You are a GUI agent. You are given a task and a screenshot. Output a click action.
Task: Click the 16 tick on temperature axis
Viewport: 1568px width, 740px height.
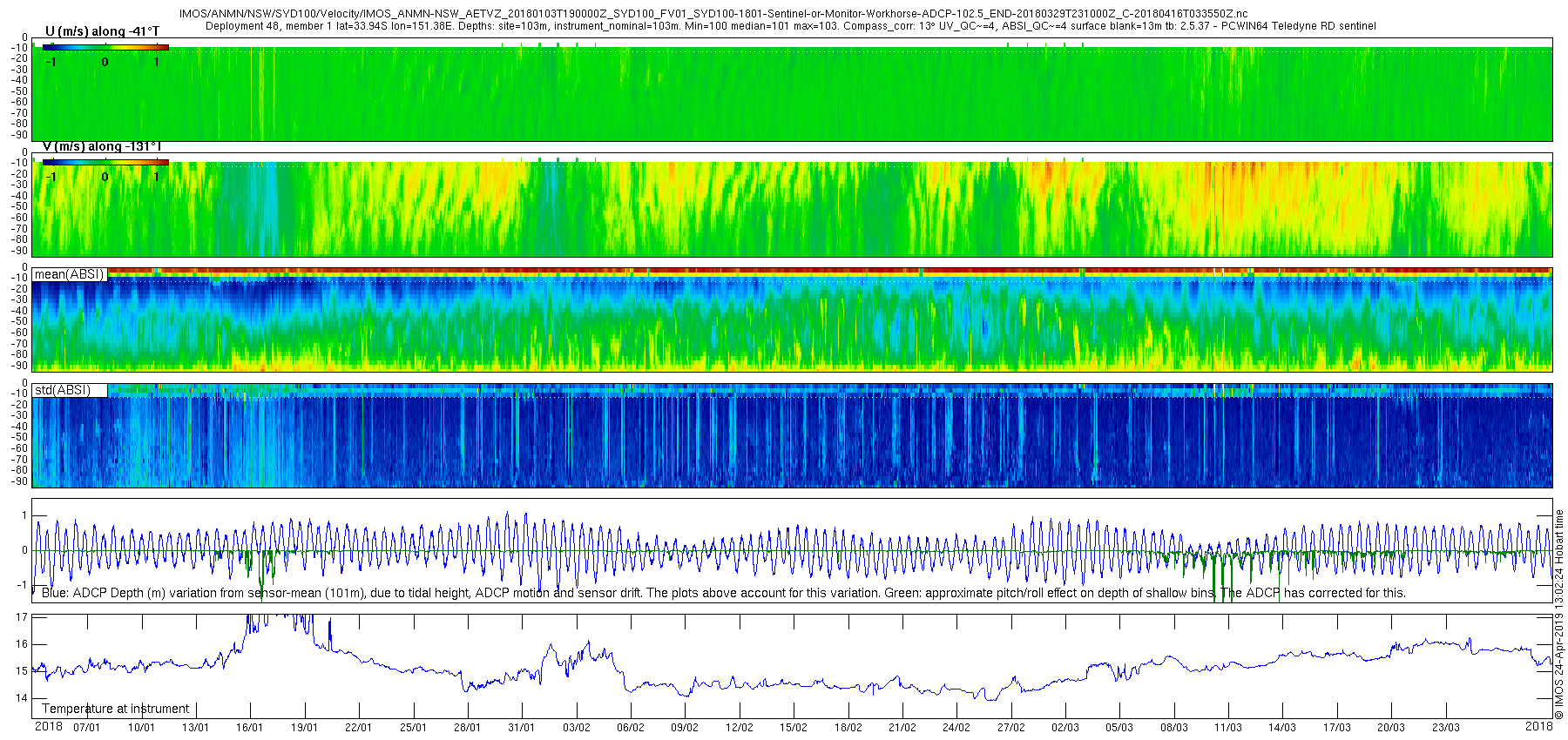click(23, 644)
